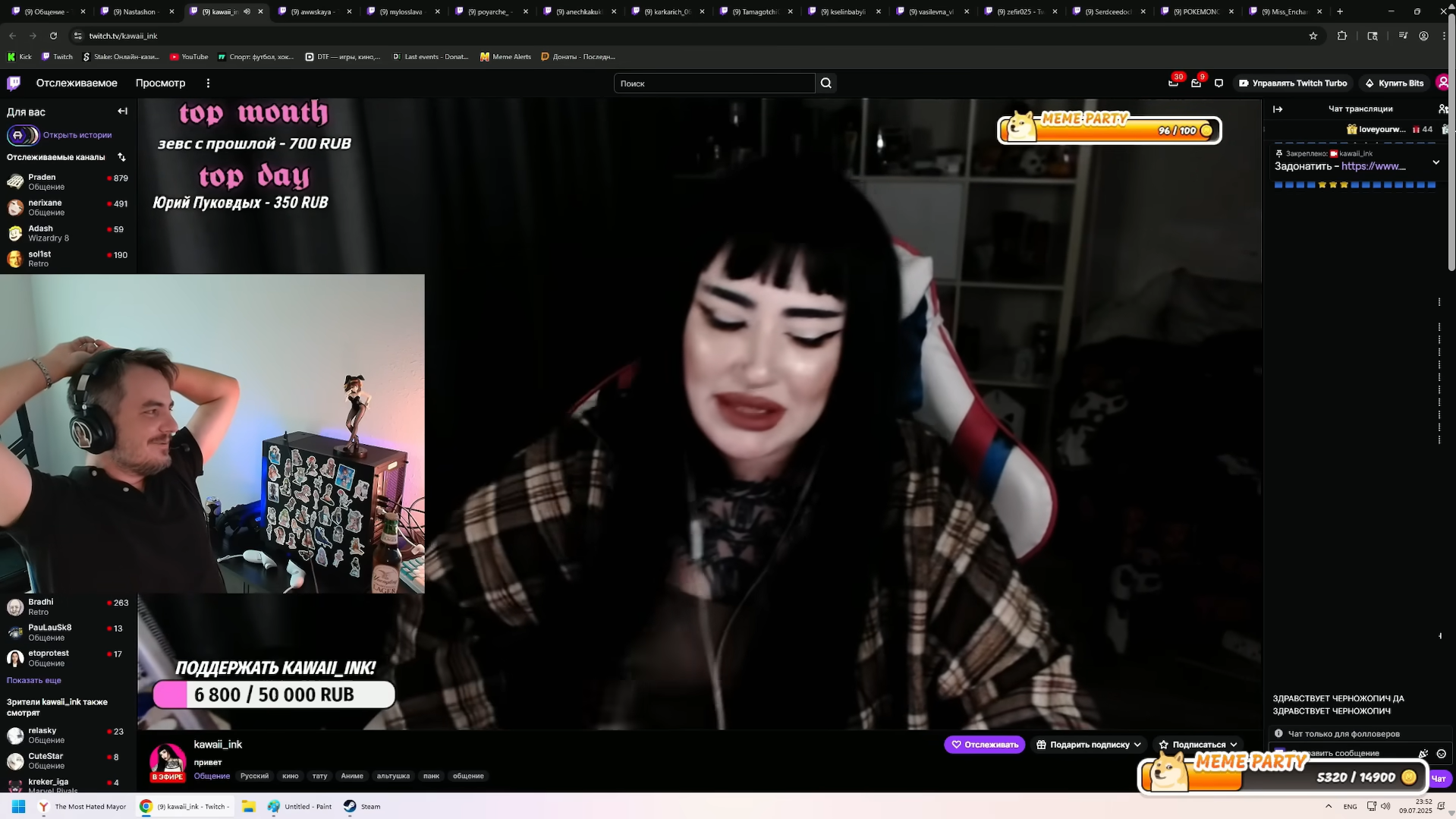Reload the page in browser
Image resolution: width=1456 pixels, height=819 pixels.
click(53, 36)
